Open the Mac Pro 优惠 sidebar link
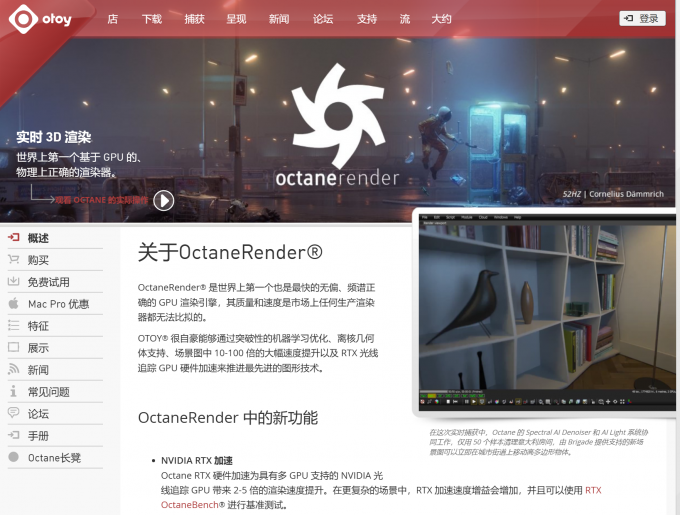The width and height of the screenshot is (680, 515). [x=59, y=304]
